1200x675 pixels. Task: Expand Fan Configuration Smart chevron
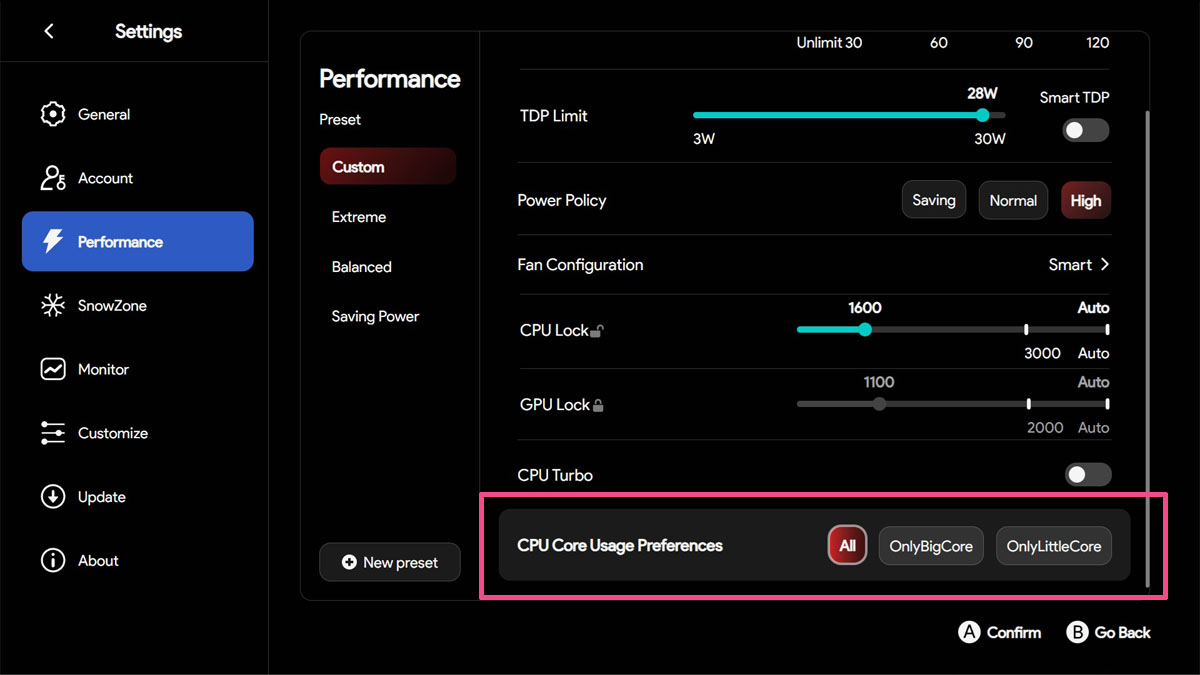pyautogui.click(x=1105, y=265)
